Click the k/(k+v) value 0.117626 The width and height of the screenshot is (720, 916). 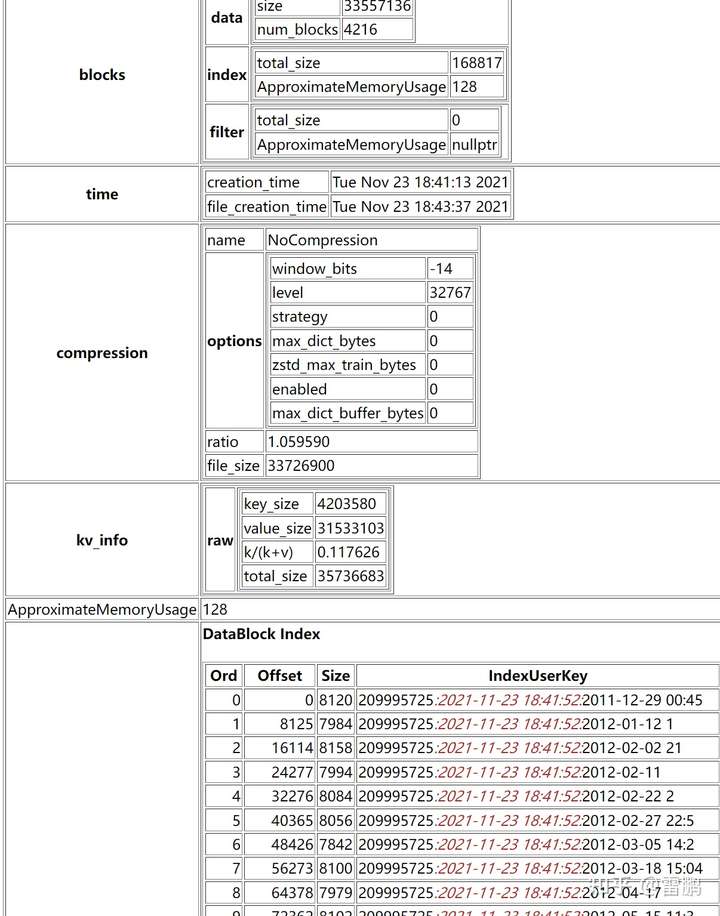click(x=348, y=552)
